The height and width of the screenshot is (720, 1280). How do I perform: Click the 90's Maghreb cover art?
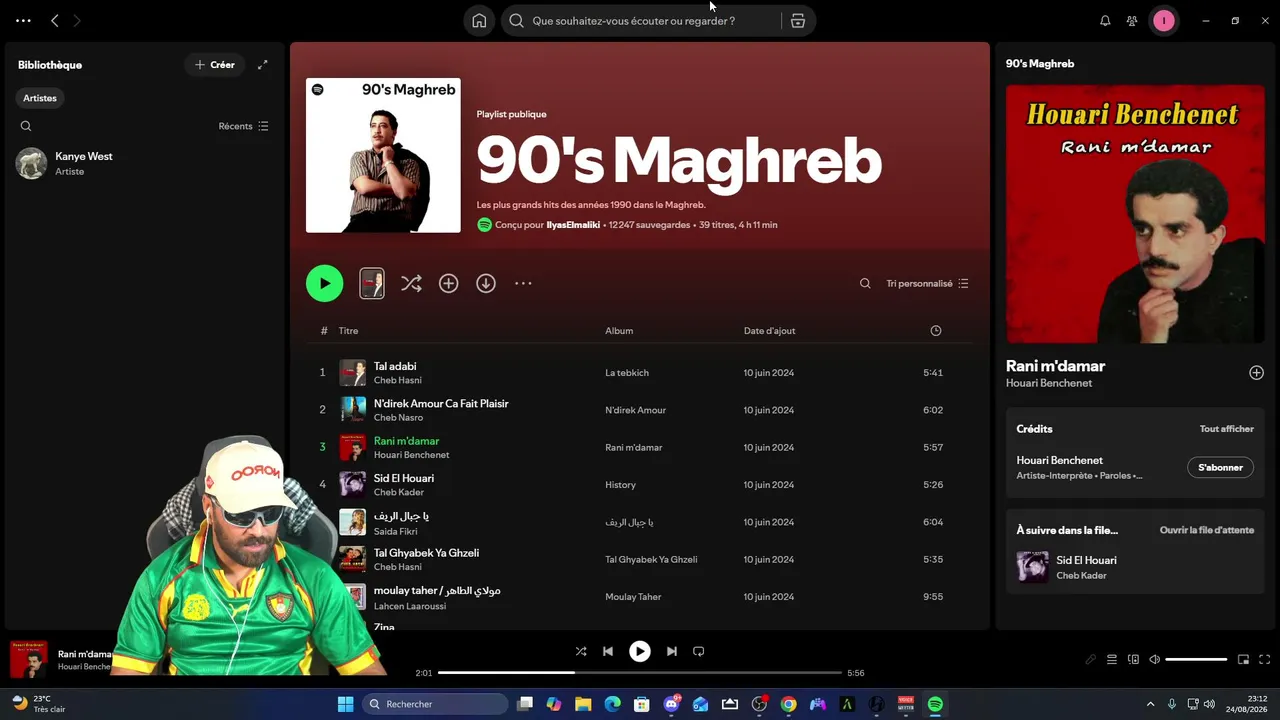coord(383,155)
